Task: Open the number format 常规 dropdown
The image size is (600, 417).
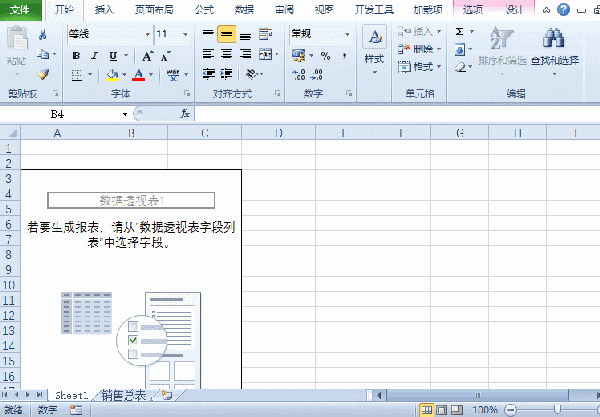Action: click(347, 34)
